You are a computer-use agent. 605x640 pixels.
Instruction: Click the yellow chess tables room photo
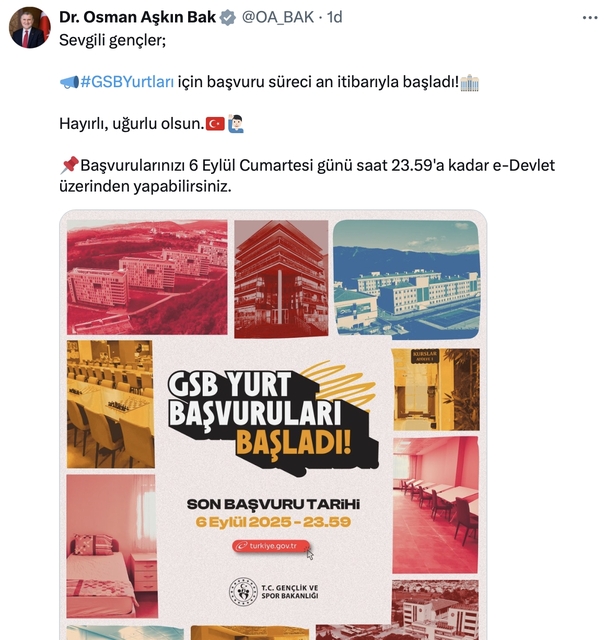(111, 404)
